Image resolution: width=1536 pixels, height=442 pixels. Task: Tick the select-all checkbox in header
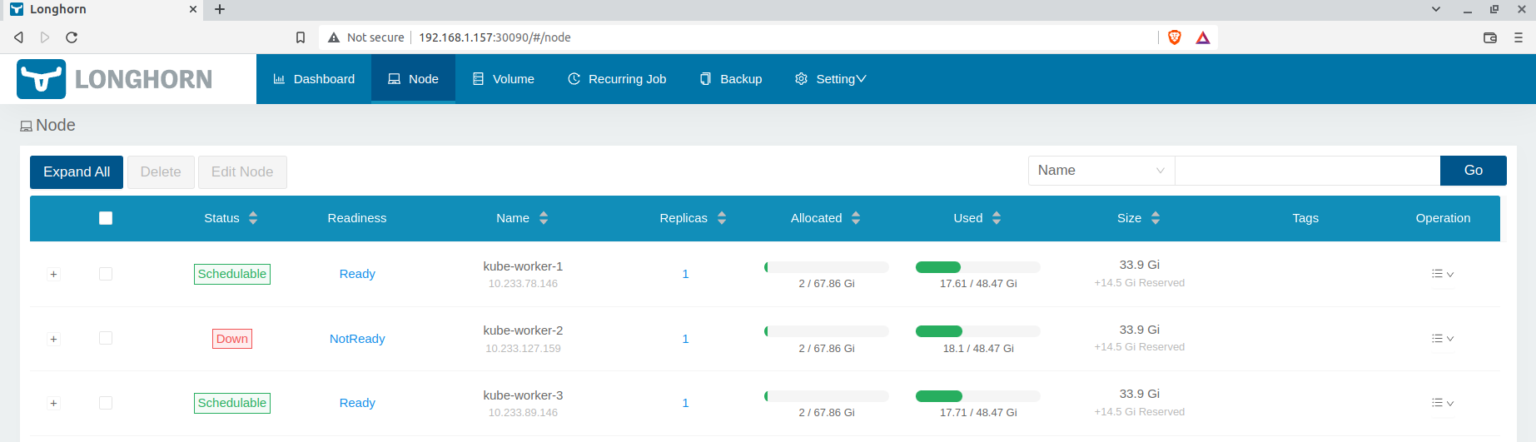click(x=106, y=218)
